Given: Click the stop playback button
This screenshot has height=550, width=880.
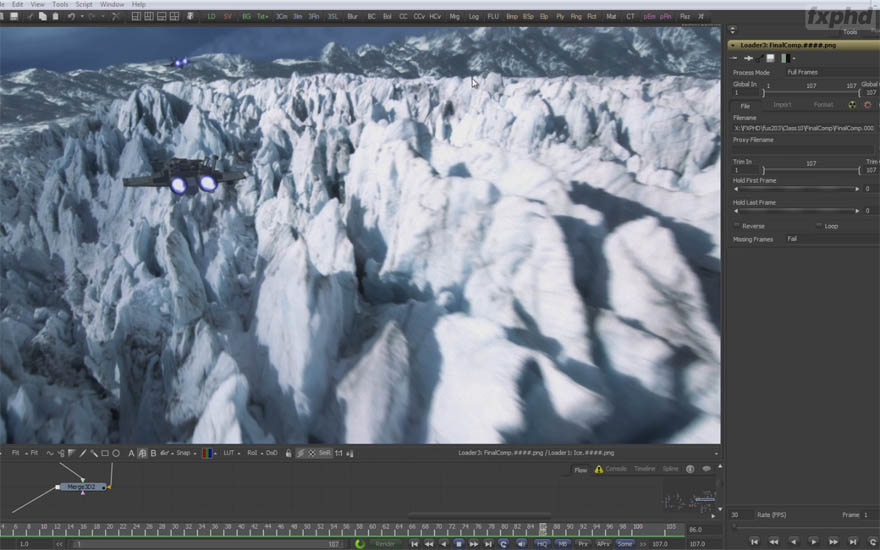Looking at the screenshot, I should 459,544.
